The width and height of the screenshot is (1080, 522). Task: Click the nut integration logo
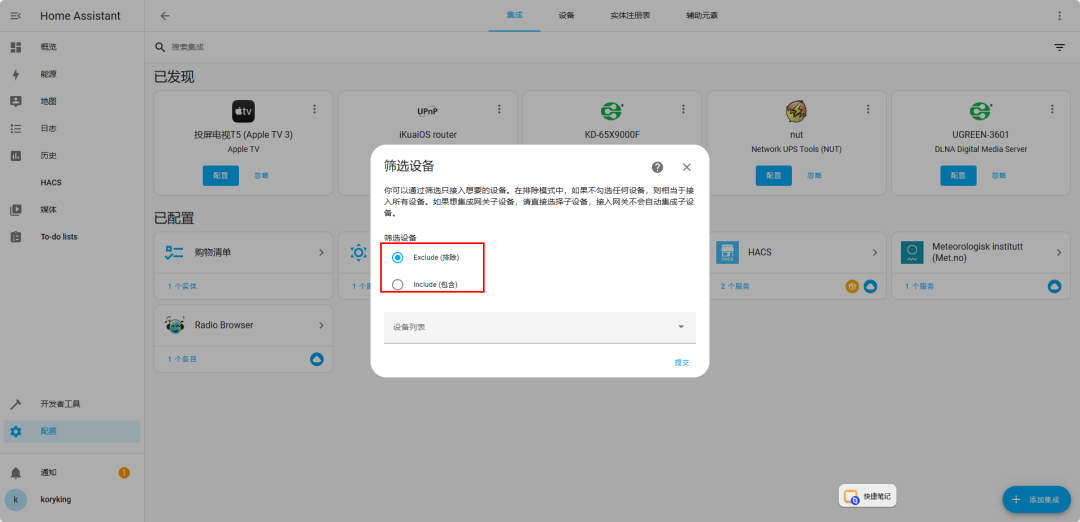[796, 111]
